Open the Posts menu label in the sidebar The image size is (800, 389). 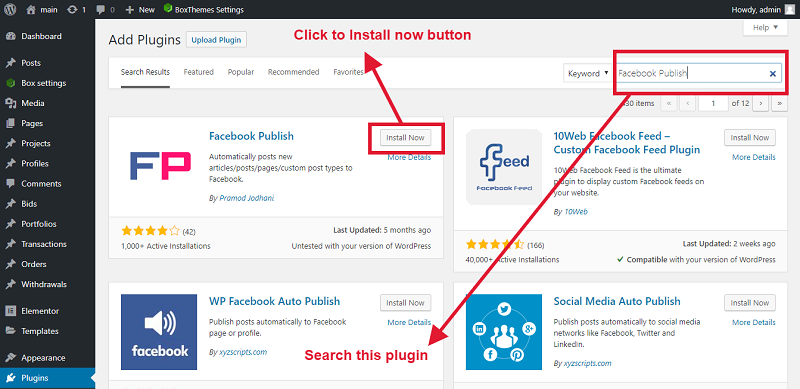31,63
